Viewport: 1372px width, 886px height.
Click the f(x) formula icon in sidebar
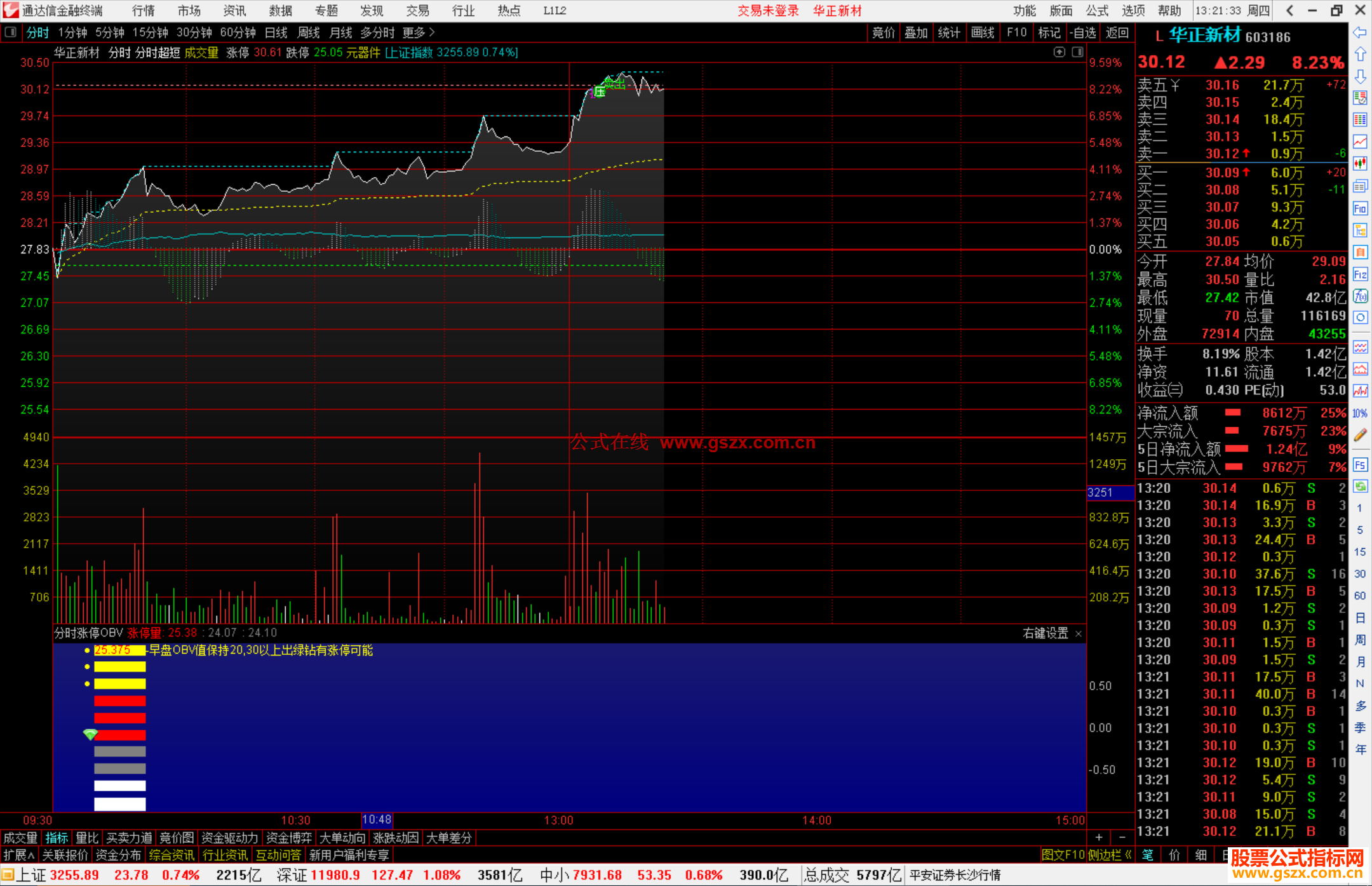pyautogui.click(x=1360, y=296)
